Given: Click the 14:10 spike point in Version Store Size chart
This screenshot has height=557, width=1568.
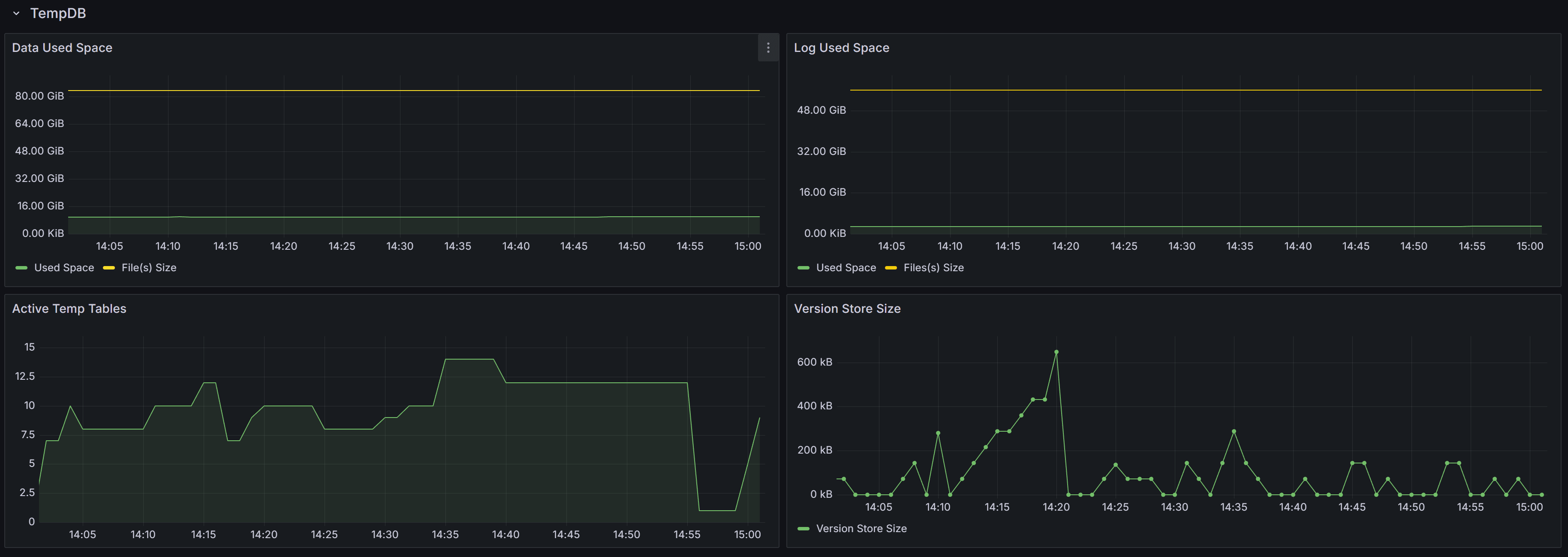Looking at the screenshot, I should coord(938,433).
